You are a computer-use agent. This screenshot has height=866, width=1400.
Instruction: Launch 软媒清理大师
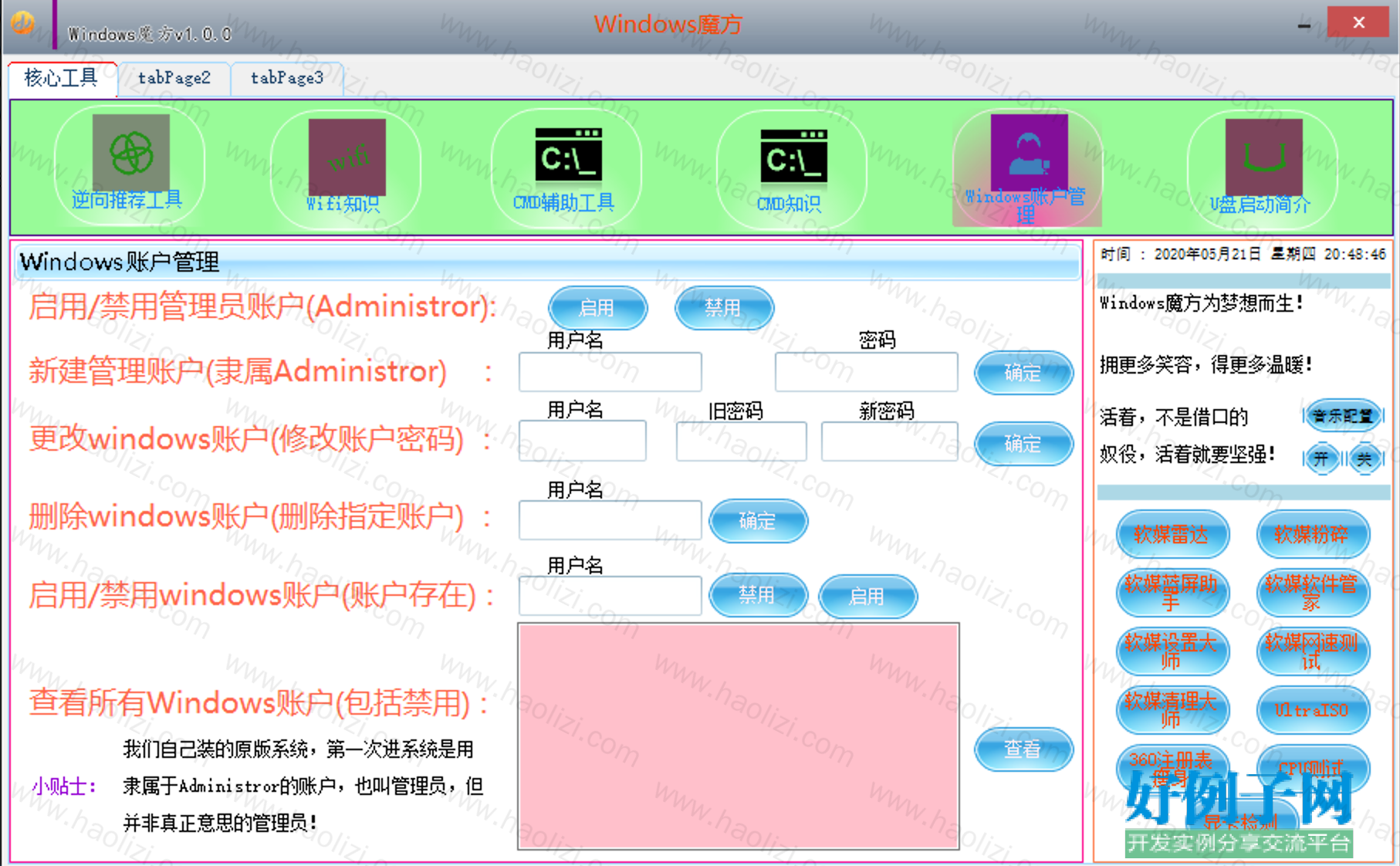1172,710
